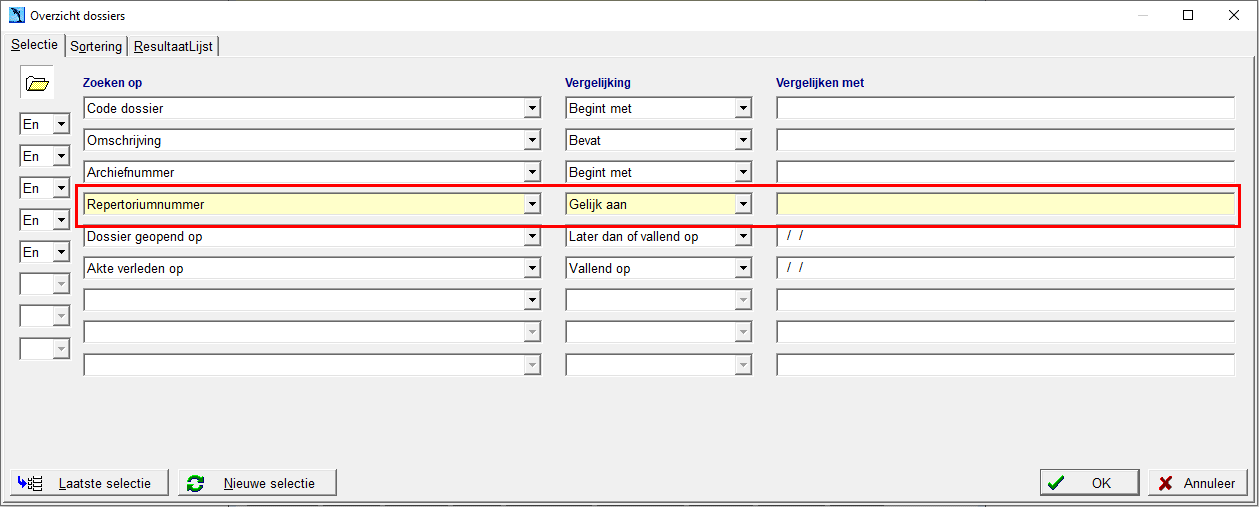Click the Repertoriumnummer compare value input field
Image resolution: width=1259 pixels, height=507 pixels.
pyautogui.click(x=1005, y=204)
